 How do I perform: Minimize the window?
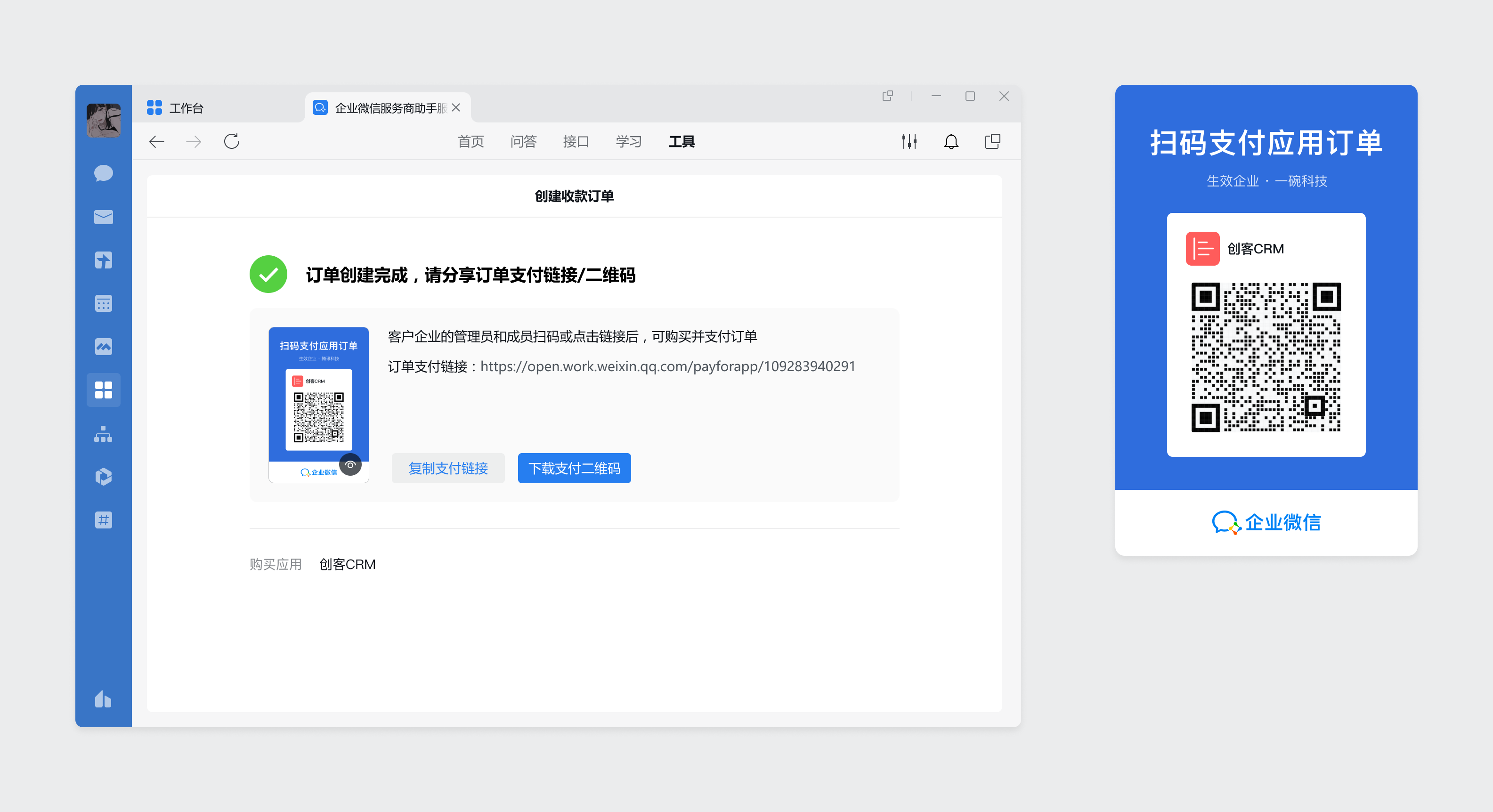click(x=936, y=96)
